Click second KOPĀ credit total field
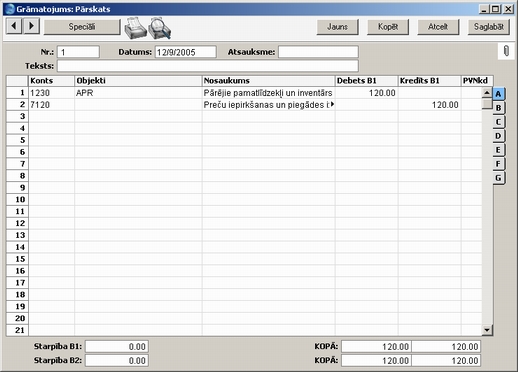518x372 pixels. (446, 361)
